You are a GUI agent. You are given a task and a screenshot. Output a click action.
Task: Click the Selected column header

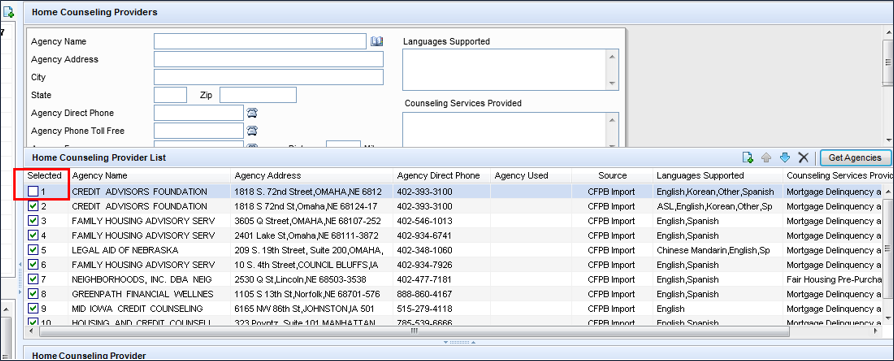(44, 176)
